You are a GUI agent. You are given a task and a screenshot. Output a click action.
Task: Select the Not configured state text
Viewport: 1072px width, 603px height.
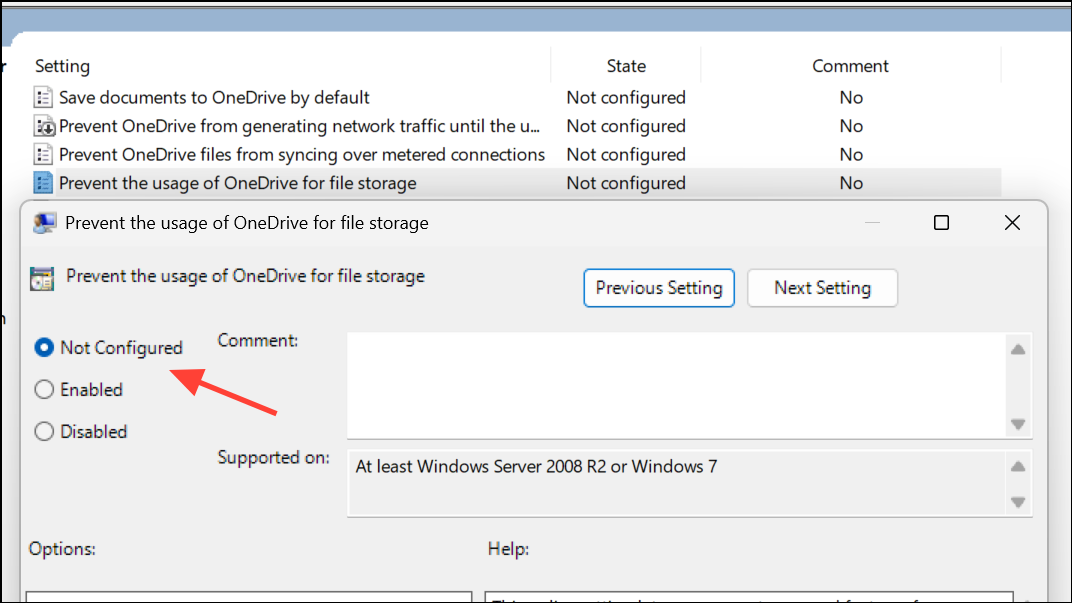point(625,183)
